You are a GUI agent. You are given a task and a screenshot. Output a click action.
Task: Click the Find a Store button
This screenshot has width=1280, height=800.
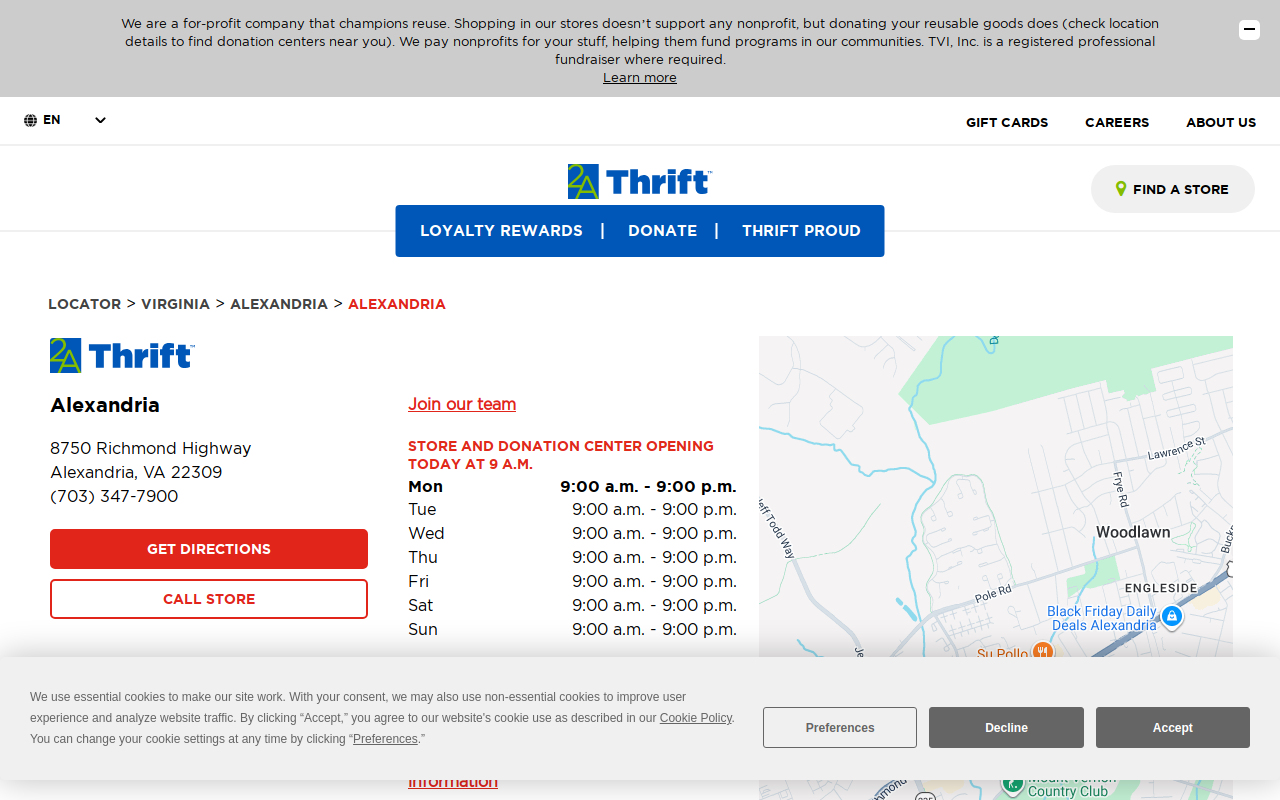pos(1172,189)
